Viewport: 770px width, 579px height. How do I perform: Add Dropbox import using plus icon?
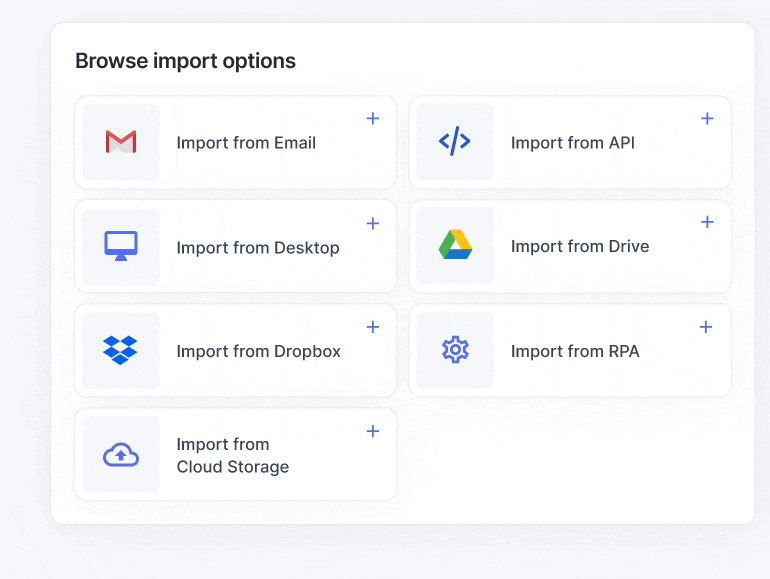tap(373, 327)
